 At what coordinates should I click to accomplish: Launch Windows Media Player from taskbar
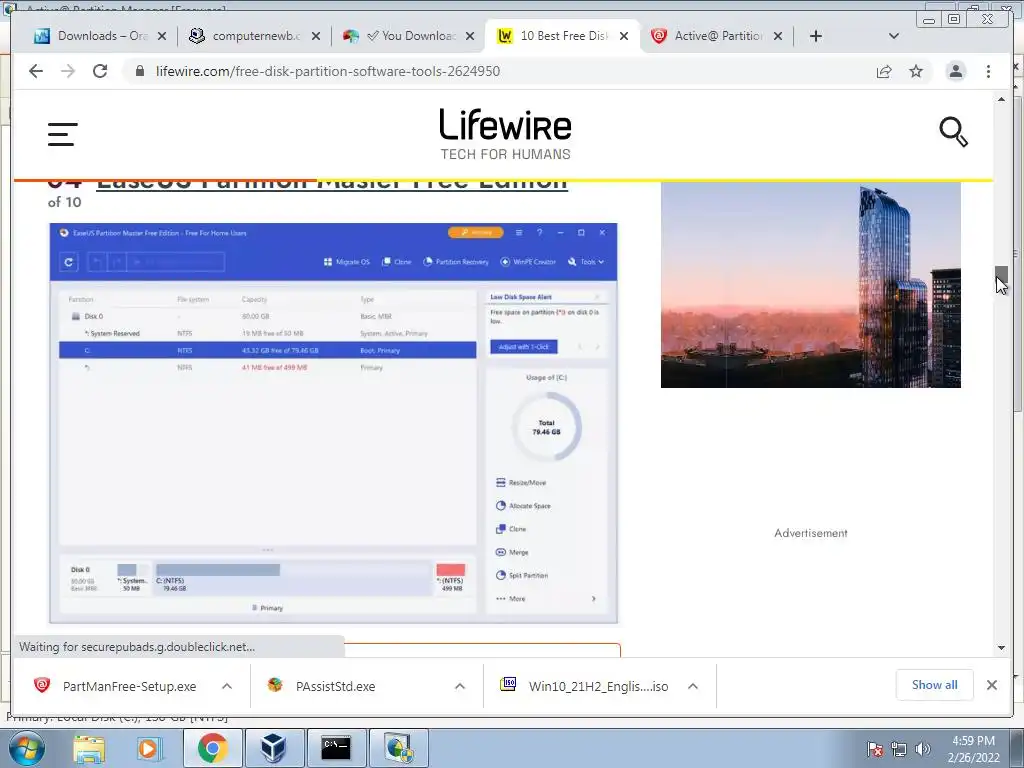(x=148, y=748)
